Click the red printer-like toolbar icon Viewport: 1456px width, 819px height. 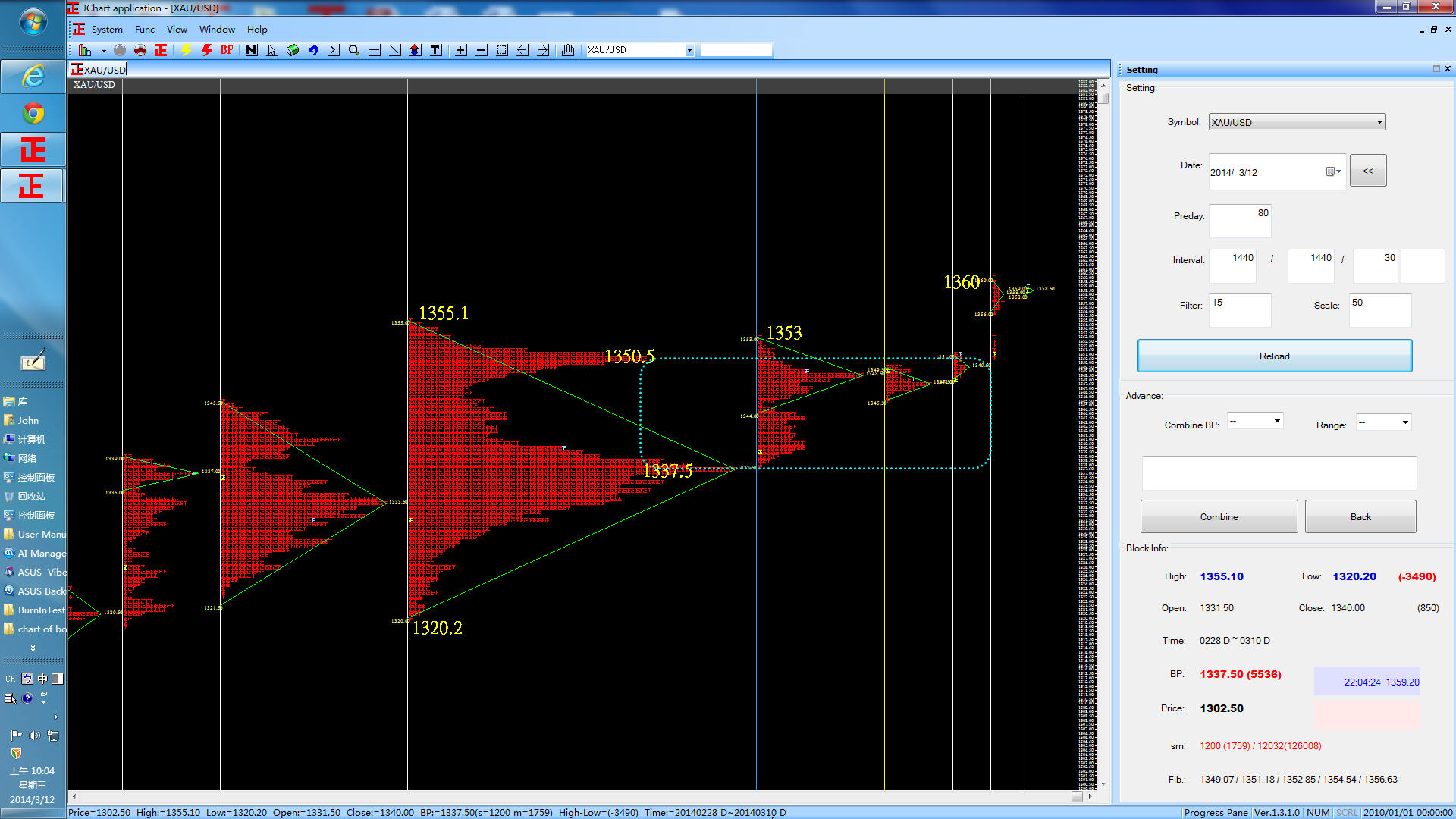pyautogui.click(x=140, y=50)
